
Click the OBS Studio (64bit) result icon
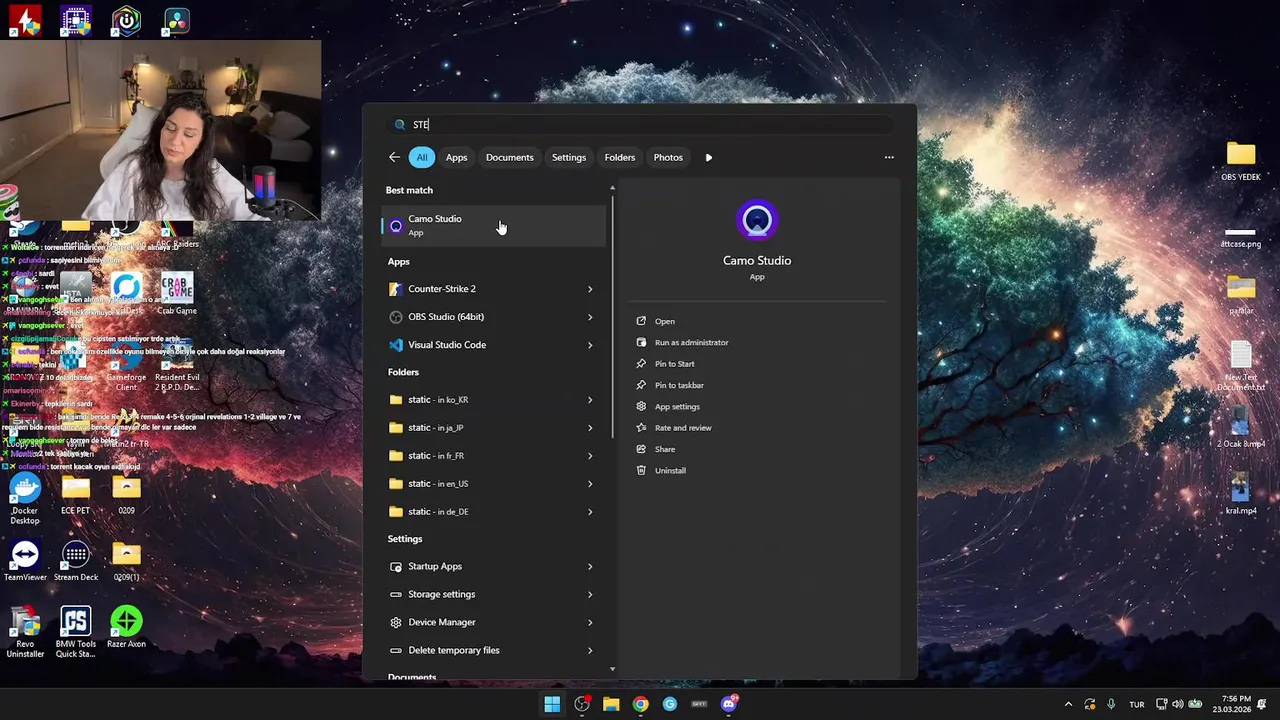pos(396,317)
